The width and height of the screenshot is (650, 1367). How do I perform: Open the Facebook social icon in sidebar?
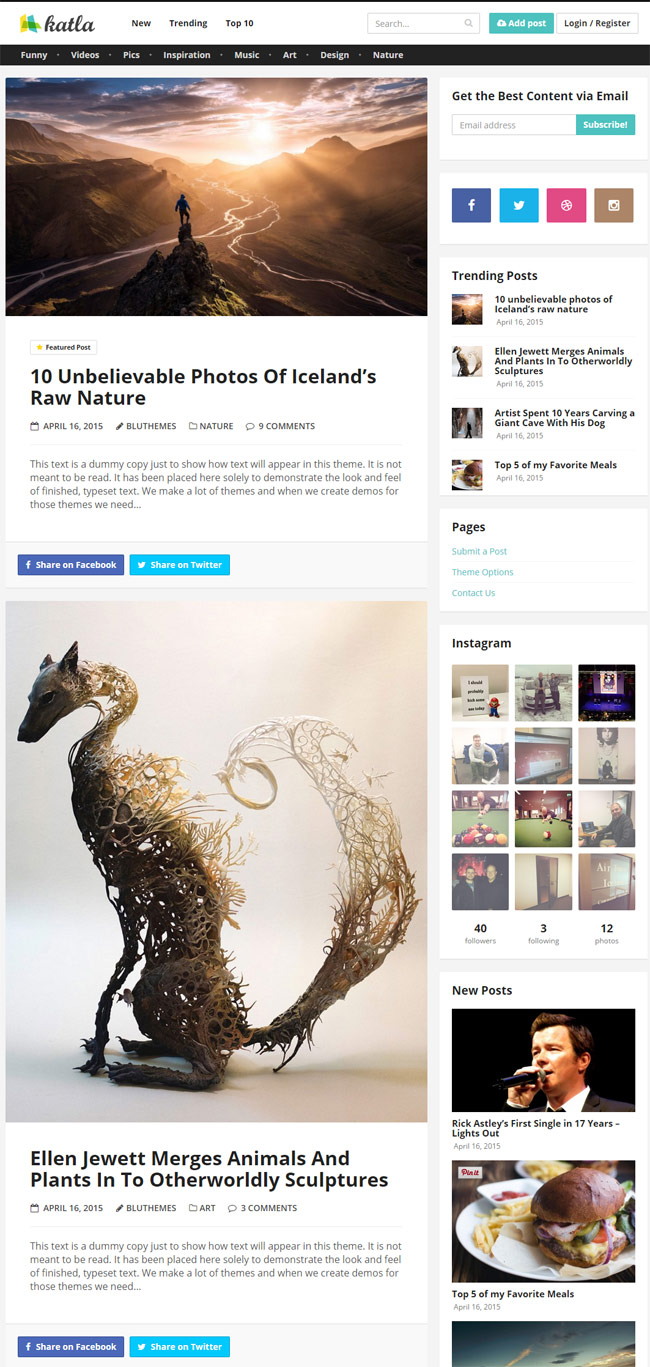[471, 205]
